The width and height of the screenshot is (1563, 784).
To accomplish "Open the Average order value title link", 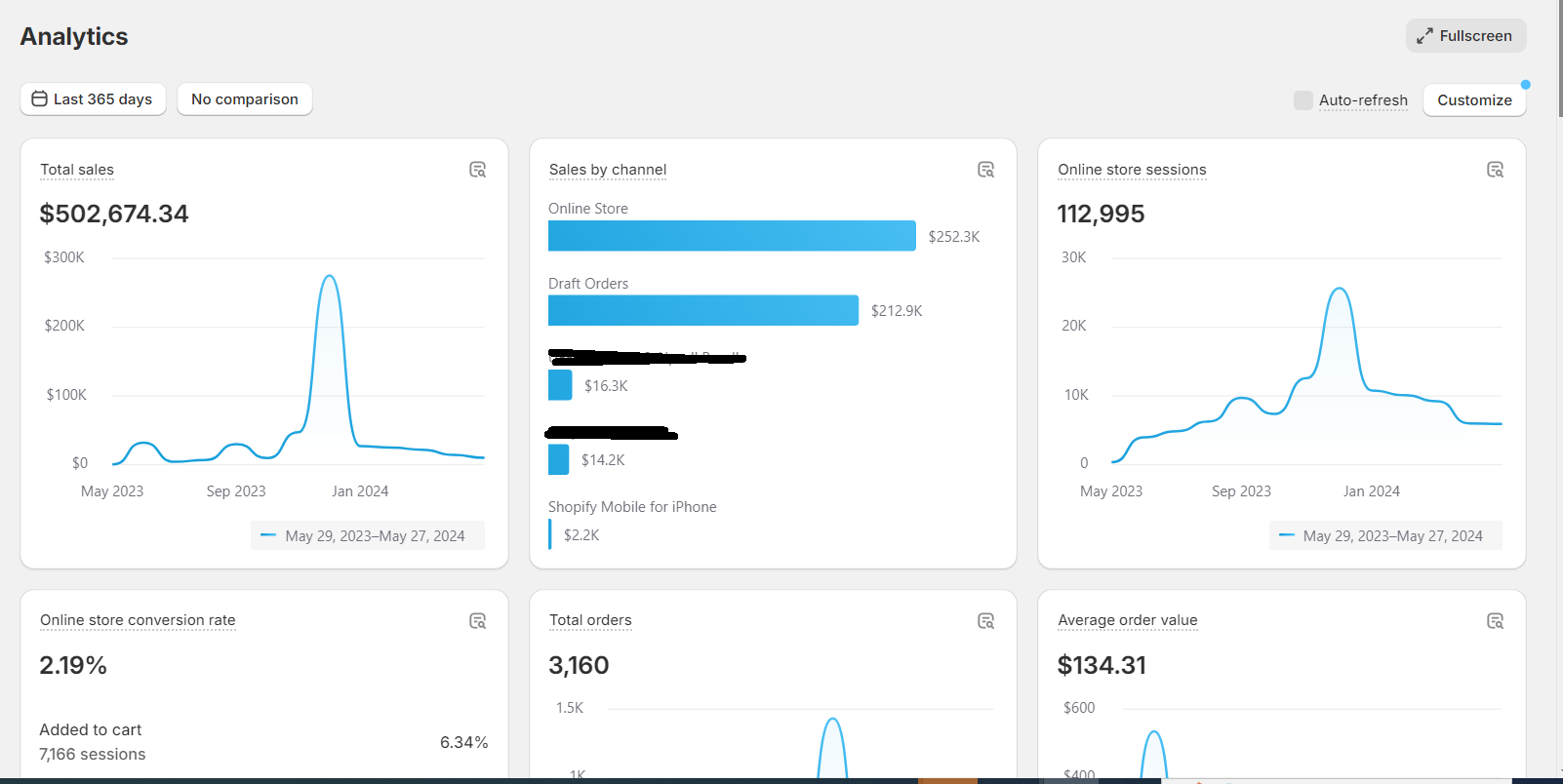I will pyautogui.click(x=1127, y=620).
